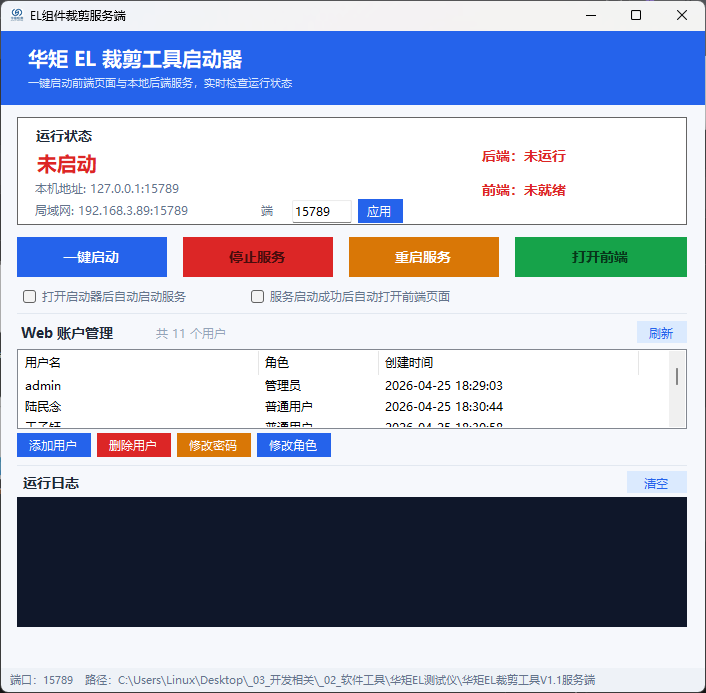
Task: Click the app logo icon in title bar
Action: tap(17, 15)
